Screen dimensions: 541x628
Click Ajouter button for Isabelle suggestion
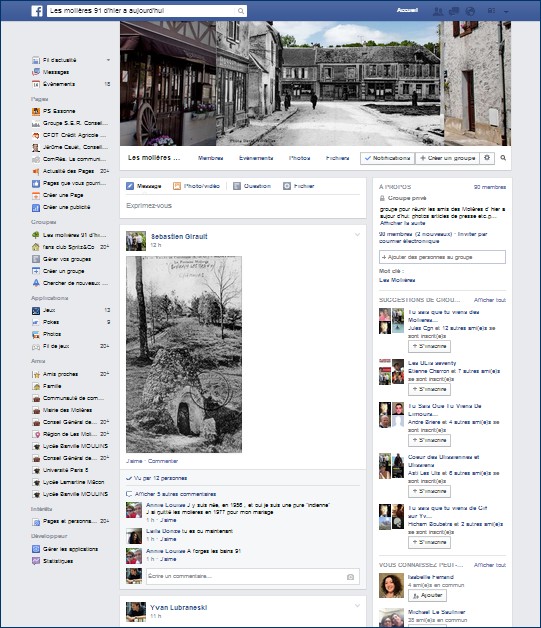427,596
